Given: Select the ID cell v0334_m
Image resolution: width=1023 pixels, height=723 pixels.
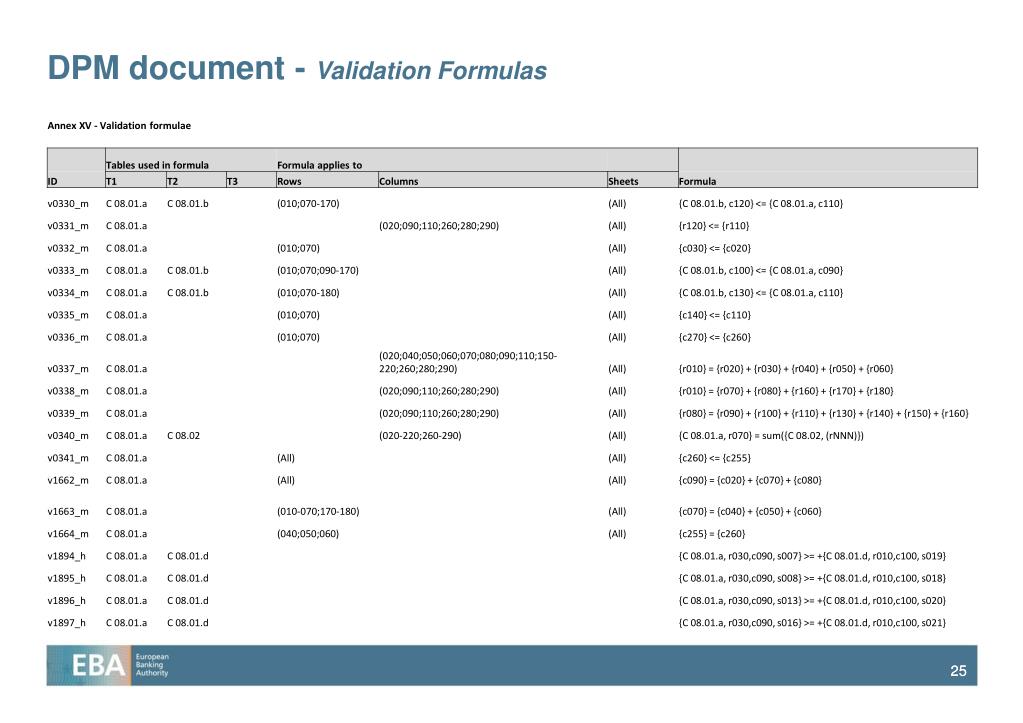Looking at the screenshot, I should point(68,292).
